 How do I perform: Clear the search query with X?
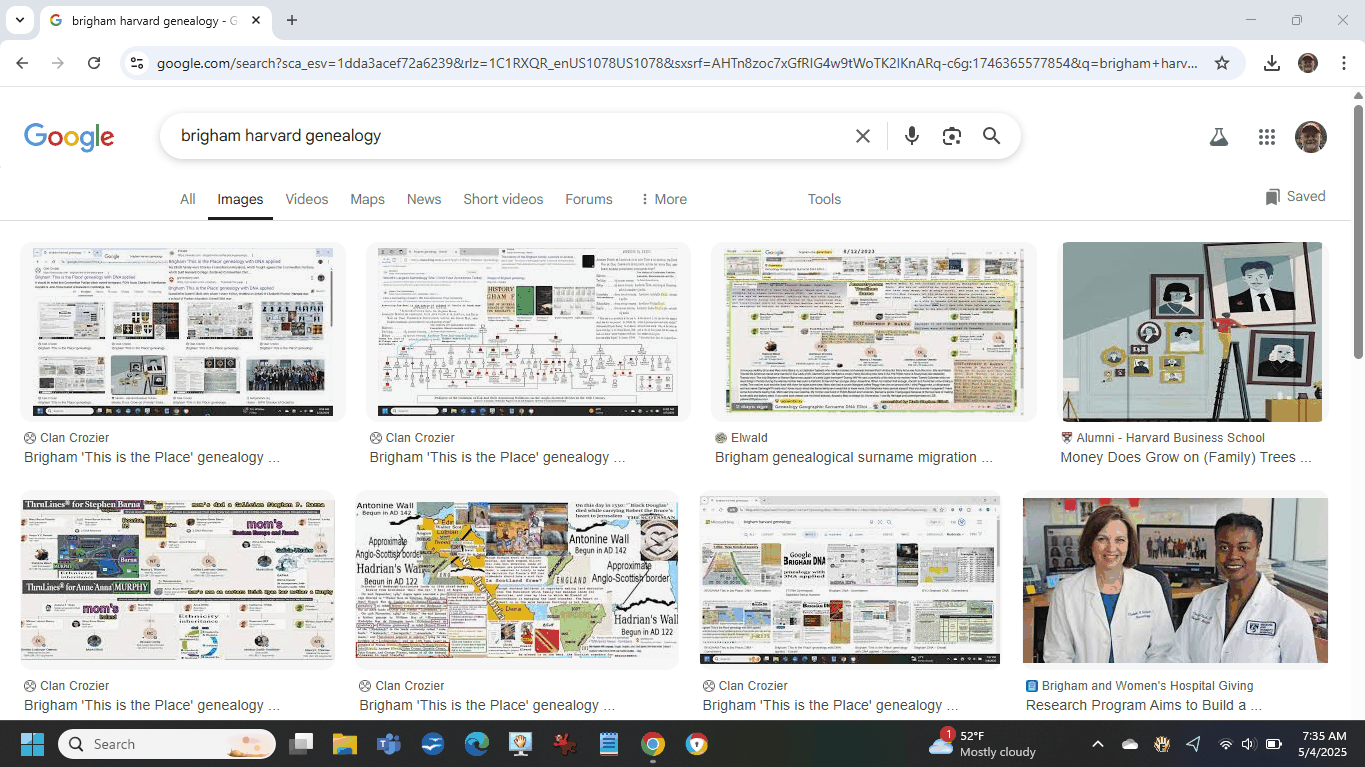[x=863, y=136]
